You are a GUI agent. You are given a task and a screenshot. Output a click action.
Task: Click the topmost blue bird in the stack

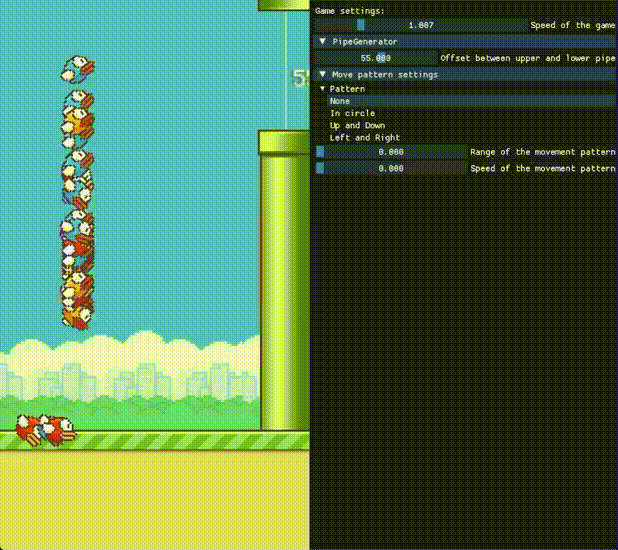tap(78, 69)
